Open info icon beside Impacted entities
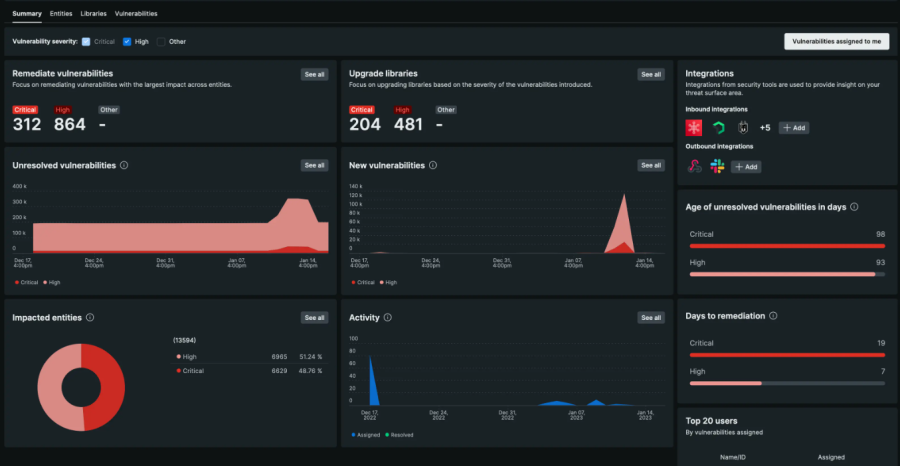The image size is (900, 466). (x=90, y=317)
